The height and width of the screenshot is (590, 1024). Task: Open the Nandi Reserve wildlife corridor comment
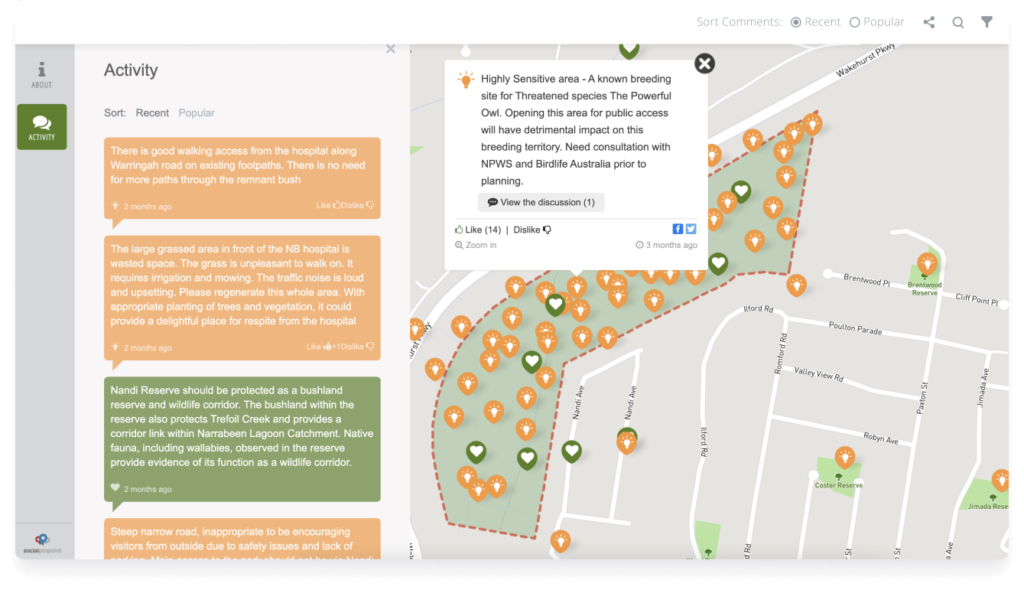242,439
